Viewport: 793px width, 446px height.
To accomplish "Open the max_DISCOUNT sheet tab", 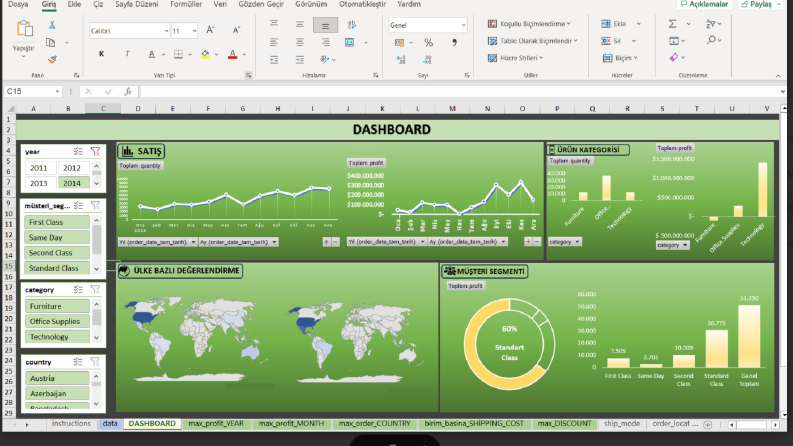I will [564, 424].
